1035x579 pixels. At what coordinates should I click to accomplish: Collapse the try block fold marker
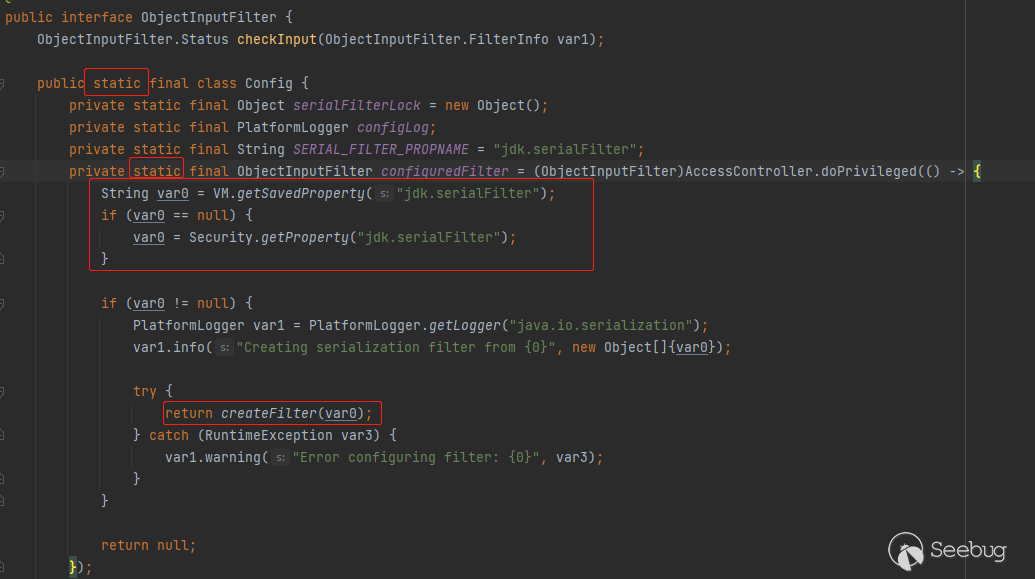click(x=2, y=392)
